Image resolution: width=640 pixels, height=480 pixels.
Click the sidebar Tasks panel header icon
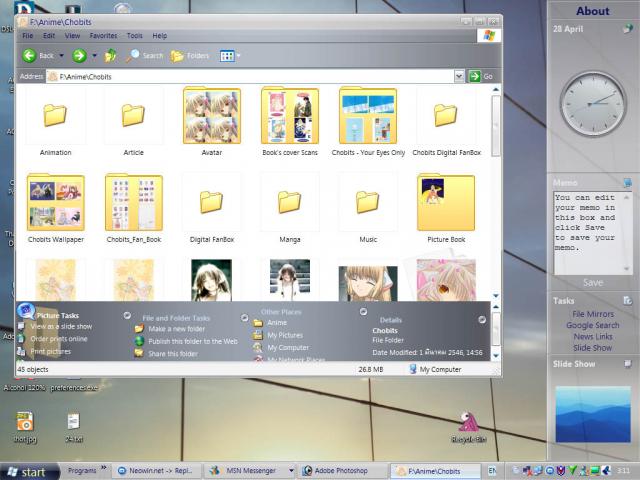(627, 301)
